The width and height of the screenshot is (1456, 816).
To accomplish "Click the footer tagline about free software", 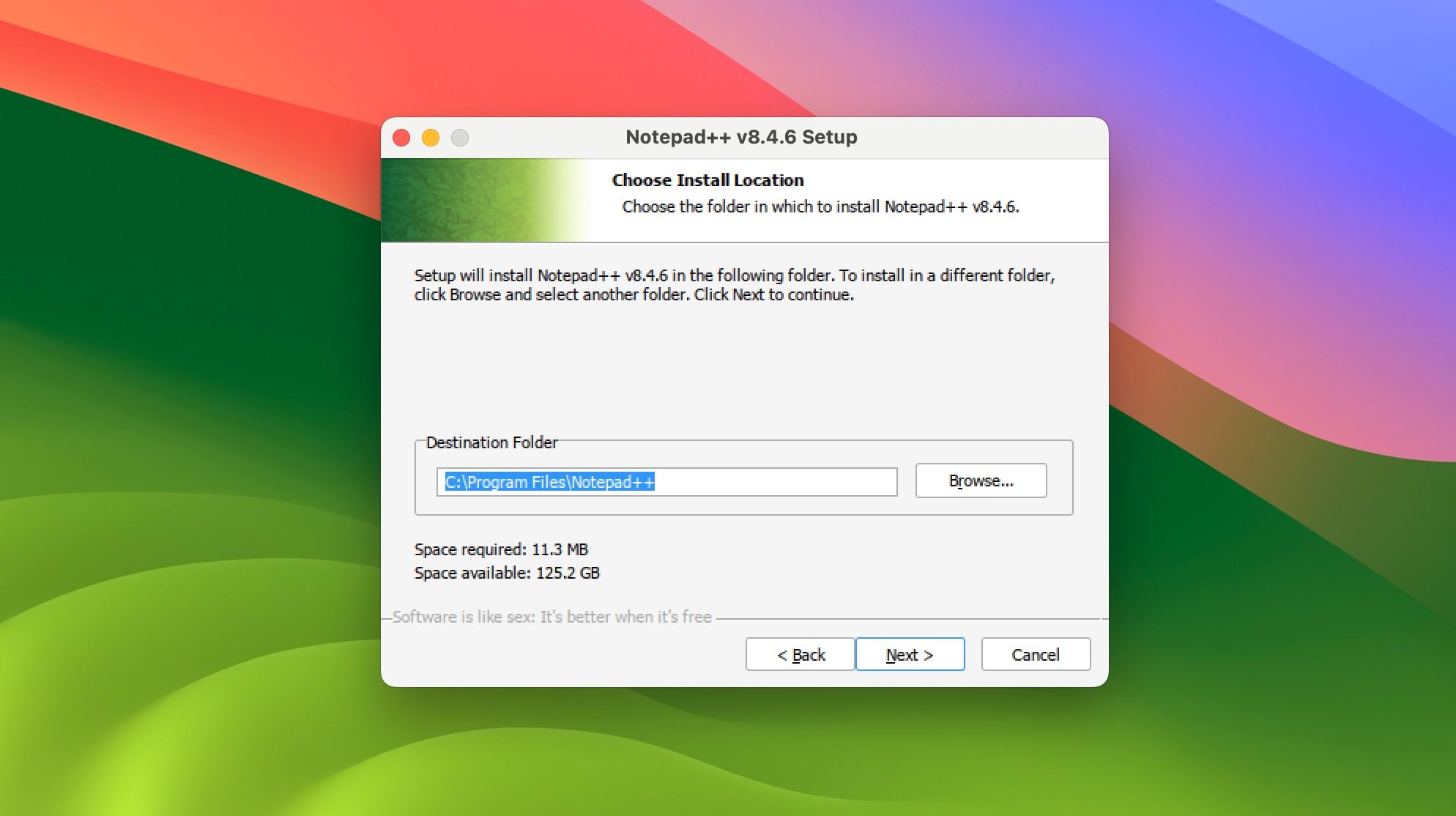I will (x=552, y=617).
